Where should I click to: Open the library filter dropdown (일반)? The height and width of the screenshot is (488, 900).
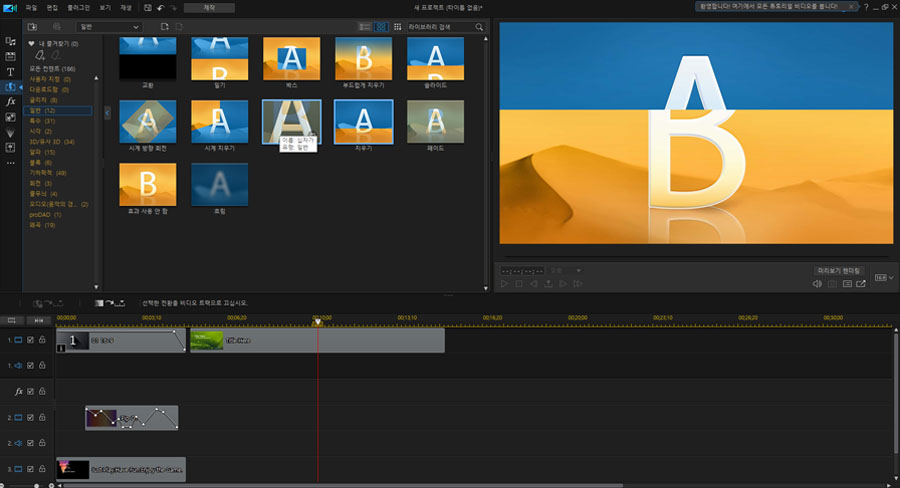point(108,27)
